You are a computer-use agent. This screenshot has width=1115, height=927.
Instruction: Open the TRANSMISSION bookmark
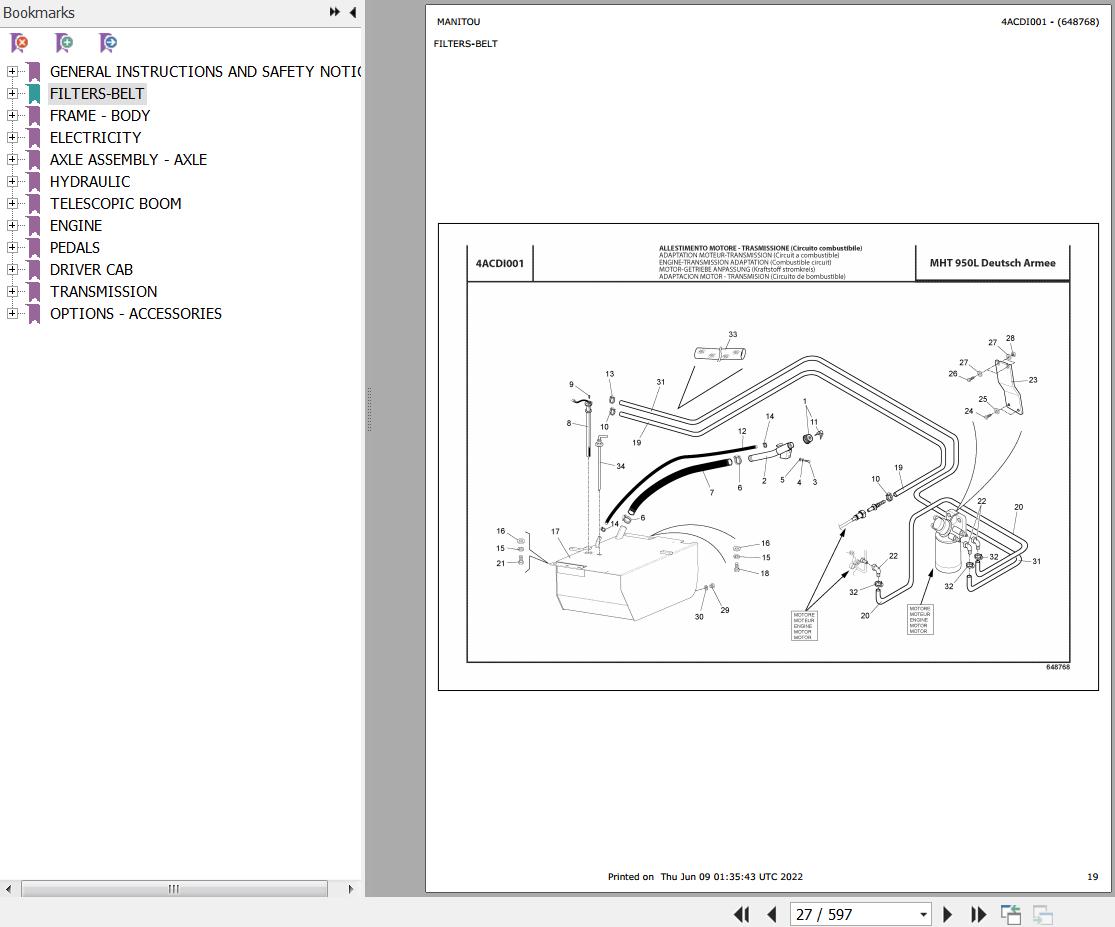click(103, 292)
